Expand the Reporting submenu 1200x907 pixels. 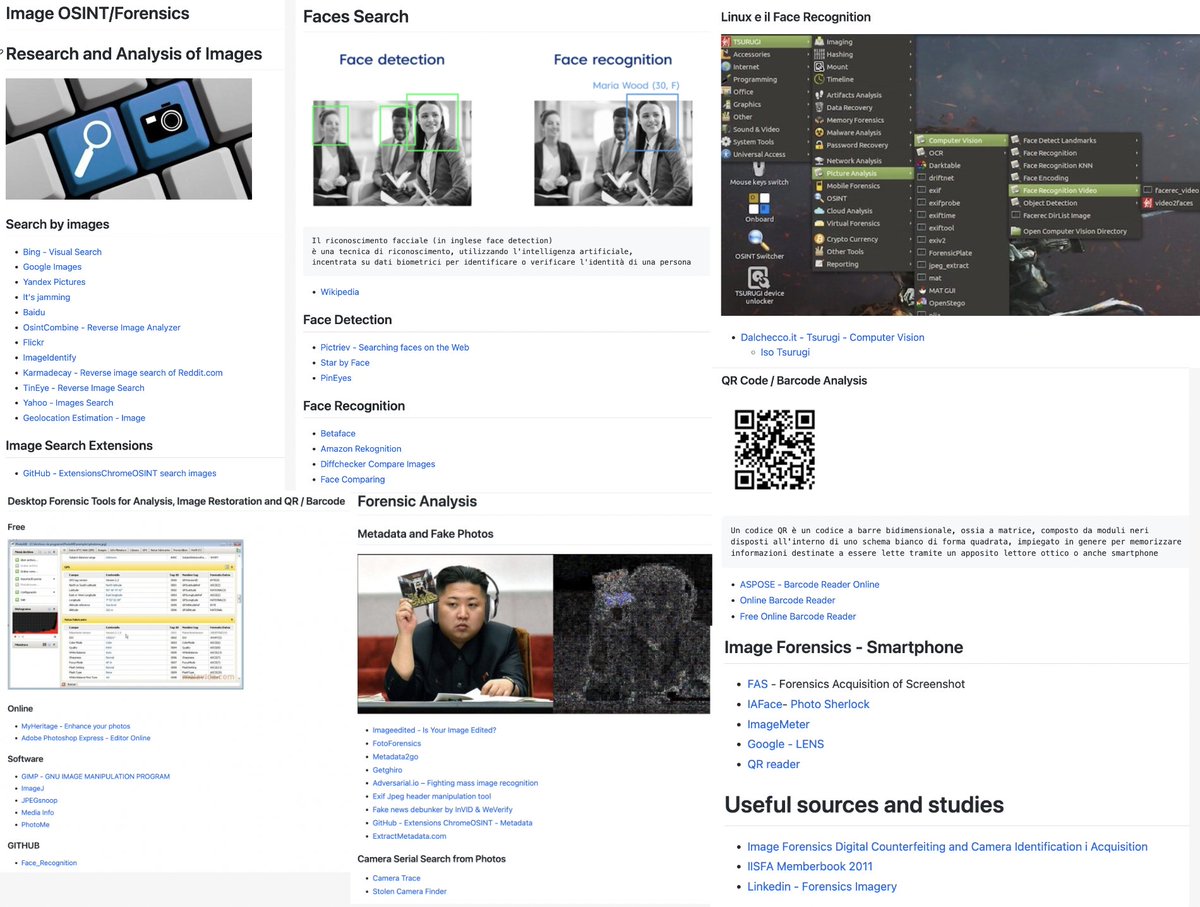point(862,264)
